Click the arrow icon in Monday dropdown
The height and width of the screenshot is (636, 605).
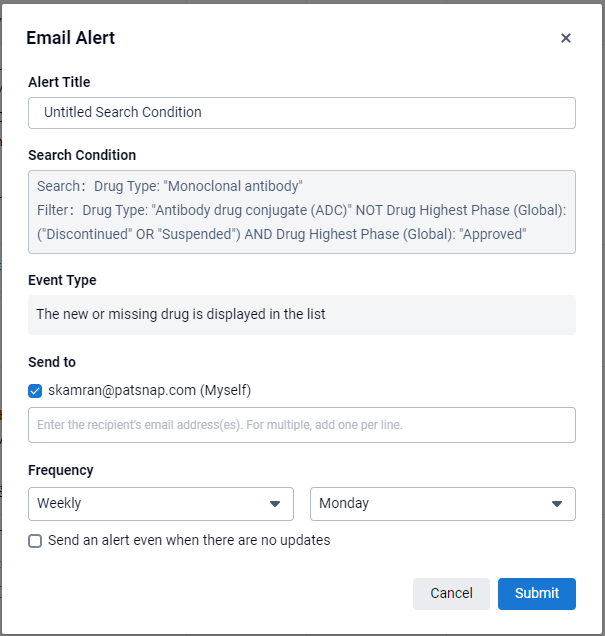(x=557, y=504)
